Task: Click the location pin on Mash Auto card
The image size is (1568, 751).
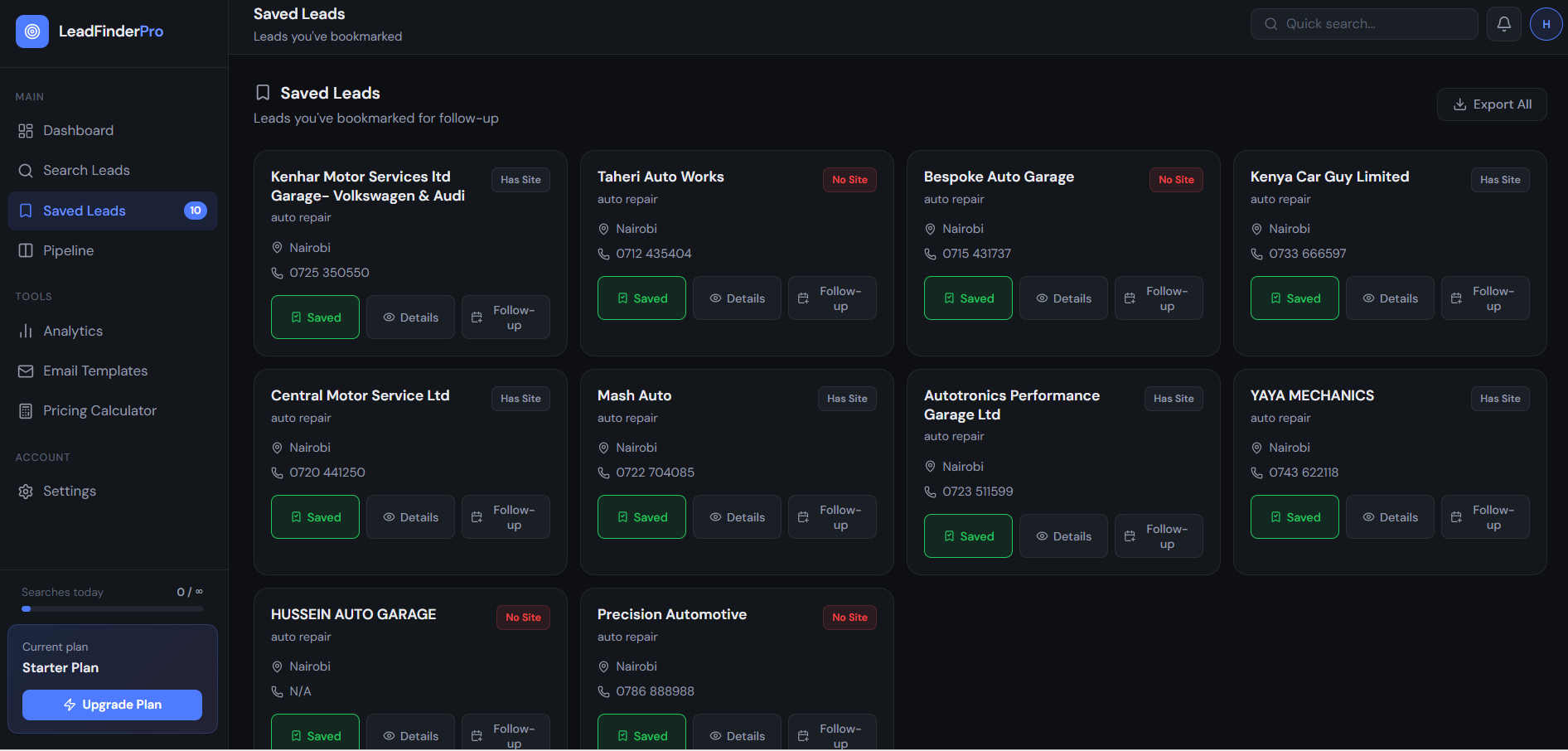Action: coord(603,448)
